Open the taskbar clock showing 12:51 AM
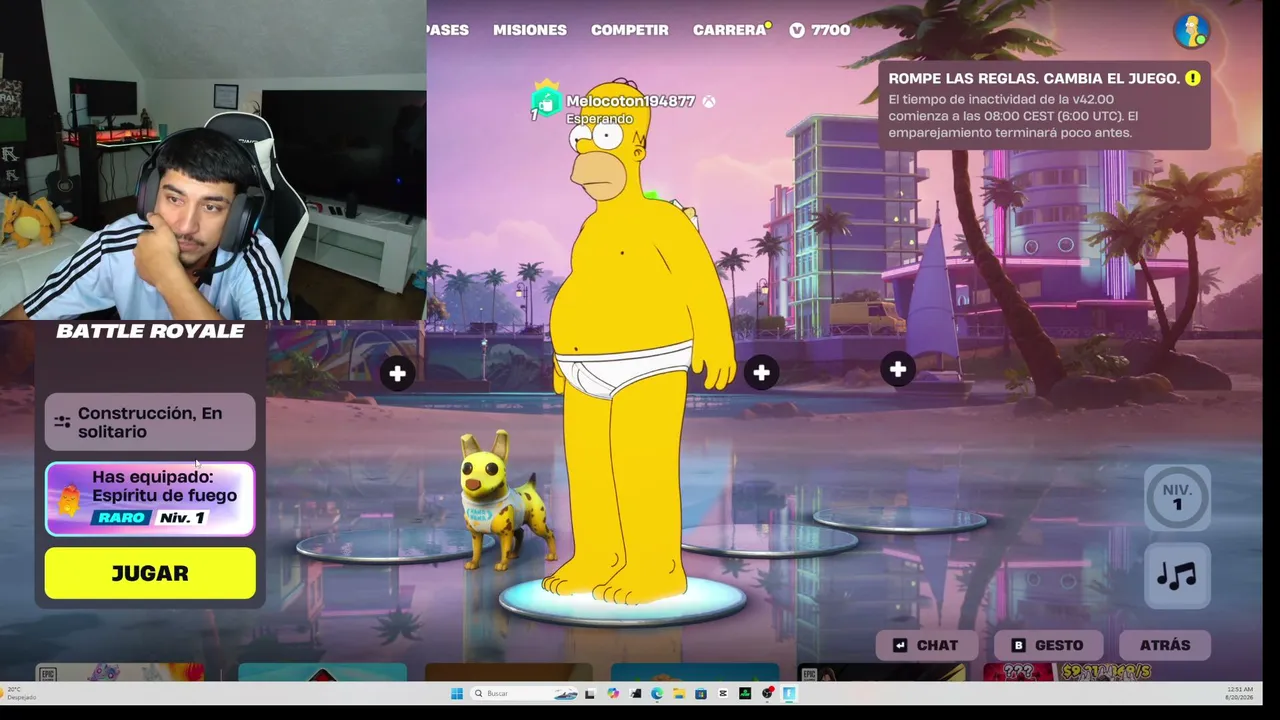Viewport: 1280px width, 720px height. click(x=1240, y=693)
